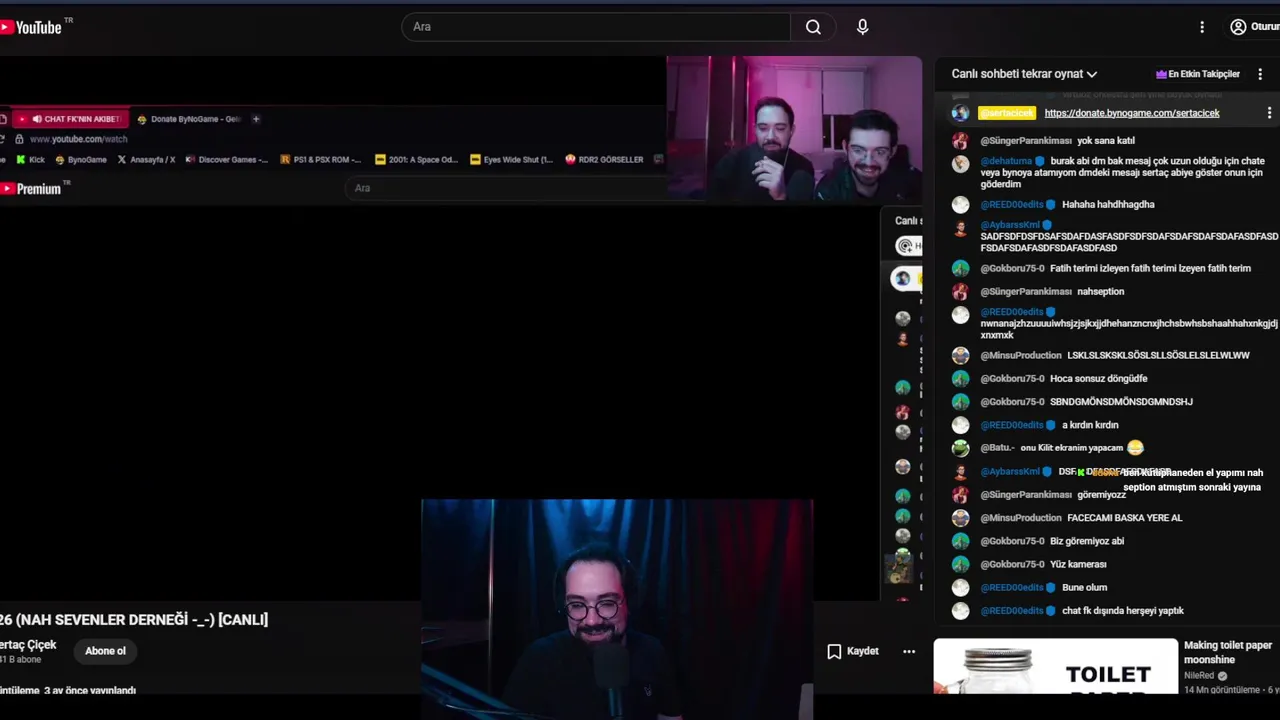The width and height of the screenshot is (1280, 720).
Task: Click avatar beside 'Hoca sonsuz döngüdfe'
Action: pos(960,379)
